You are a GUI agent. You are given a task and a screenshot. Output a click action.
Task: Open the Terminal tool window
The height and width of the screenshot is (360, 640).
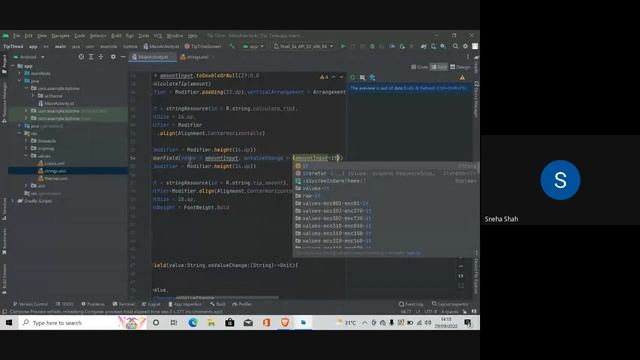pos(124,304)
